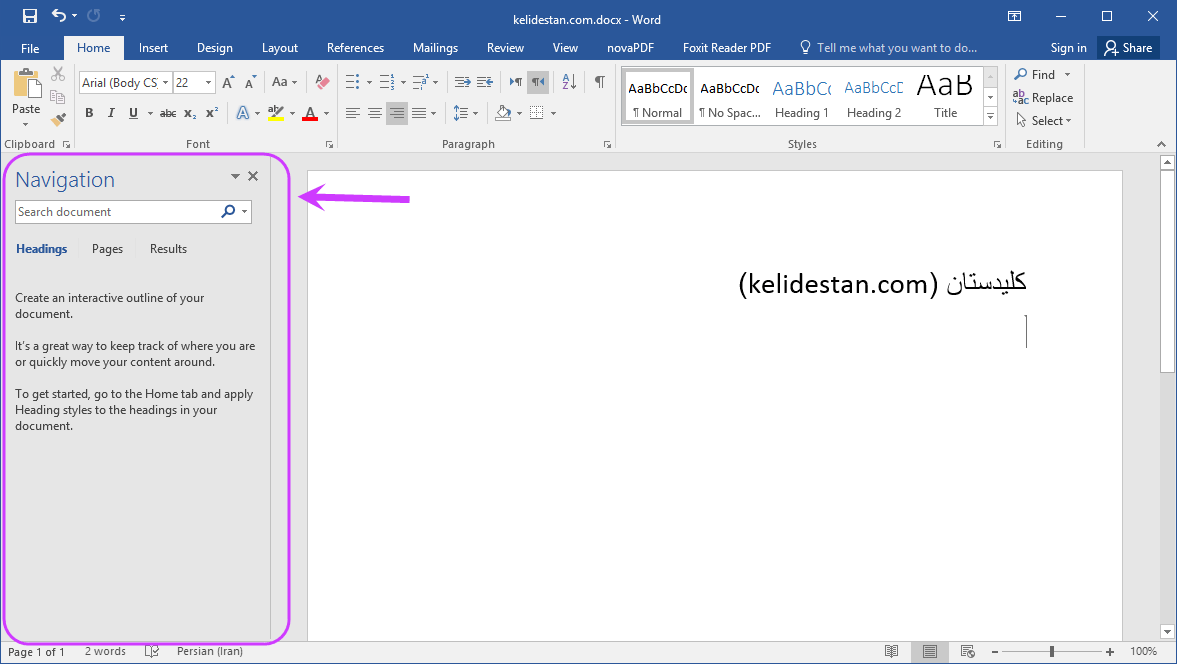
Task: Click the zoom slider handle
Action: click(x=1052, y=652)
